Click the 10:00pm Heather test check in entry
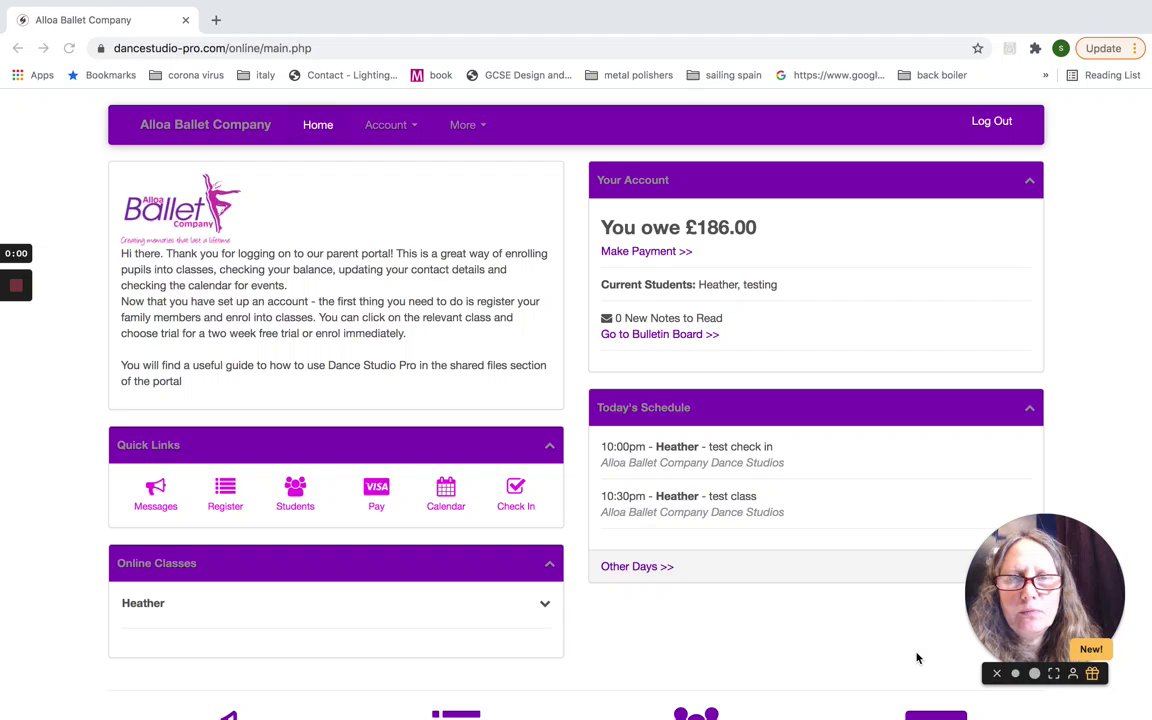The image size is (1152, 720). (816, 455)
